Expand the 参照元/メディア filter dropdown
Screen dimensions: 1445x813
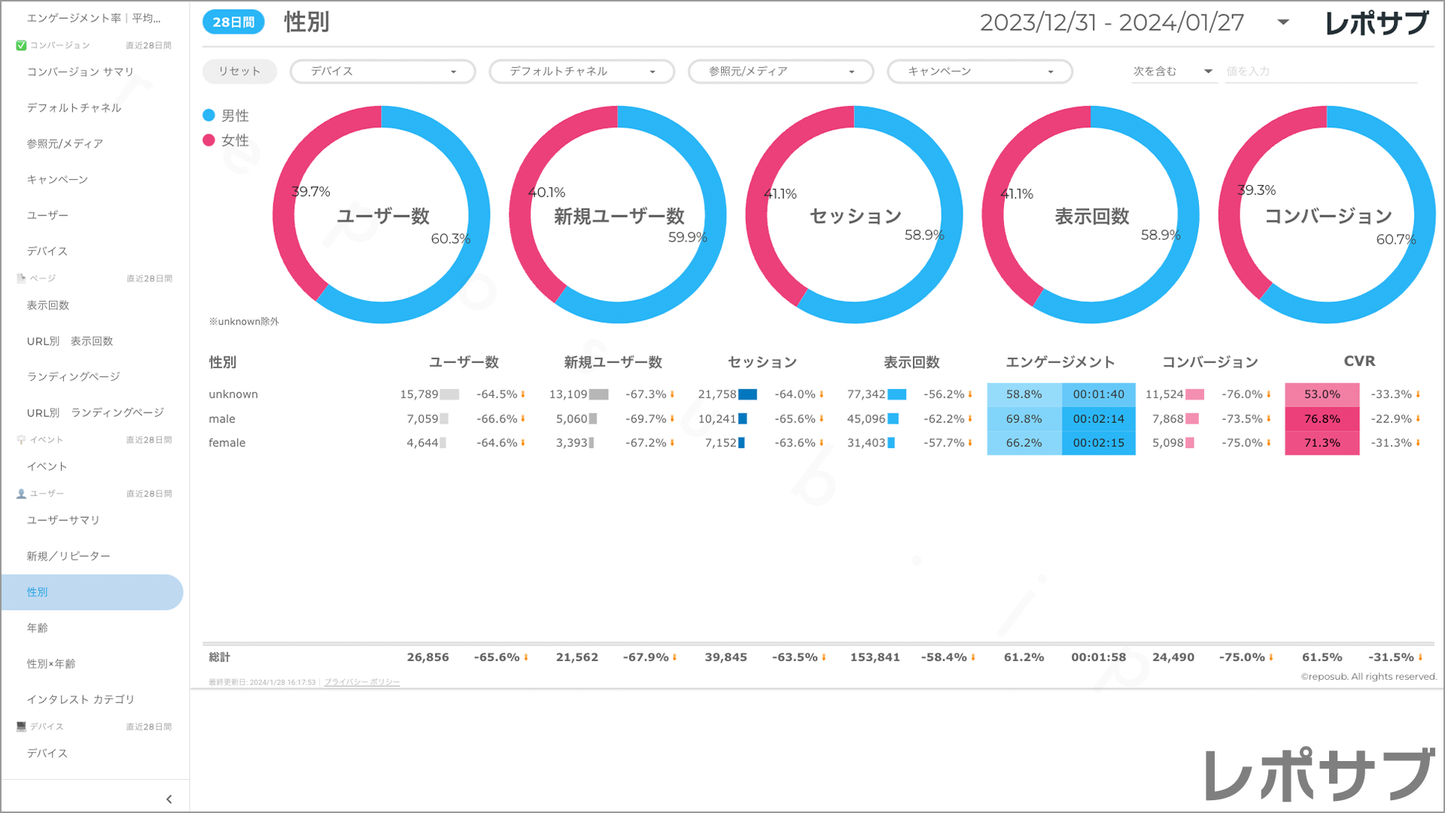(x=780, y=72)
